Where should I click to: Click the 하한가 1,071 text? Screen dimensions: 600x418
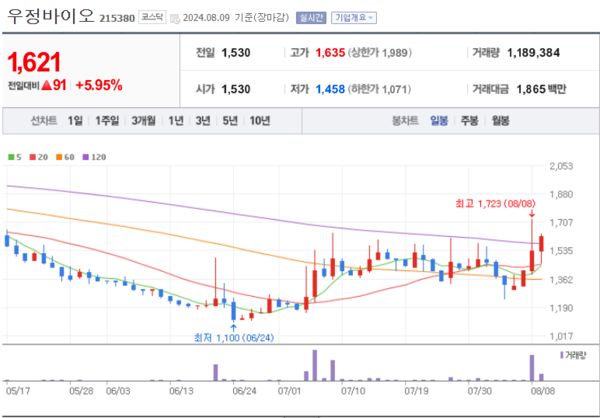click(379, 89)
